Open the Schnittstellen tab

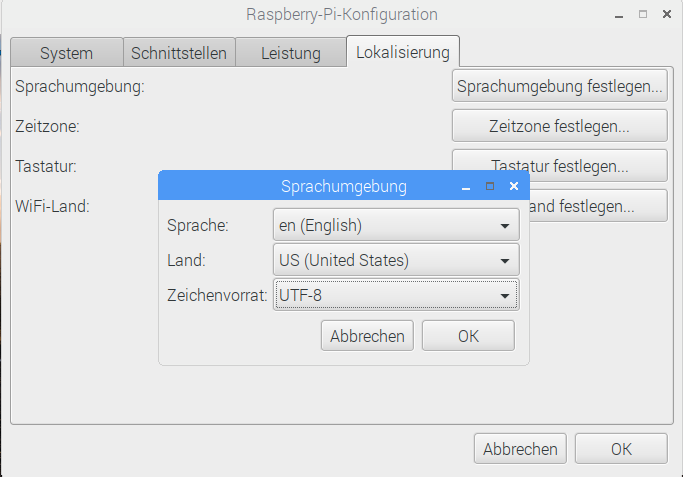point(180,53)
